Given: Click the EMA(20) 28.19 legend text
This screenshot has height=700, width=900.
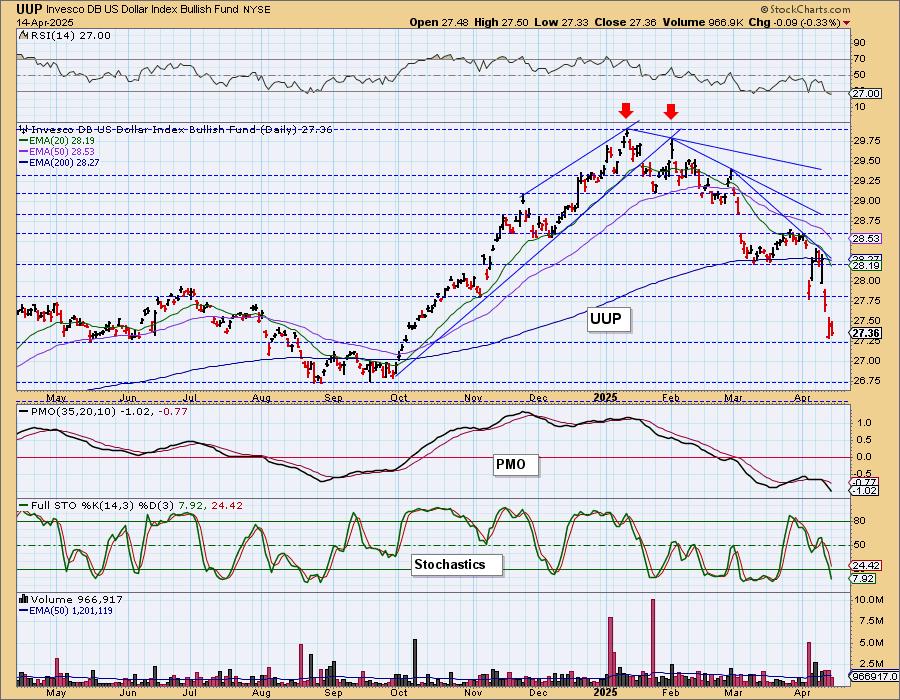Looking at the screenshot, I should pos(62,141).
